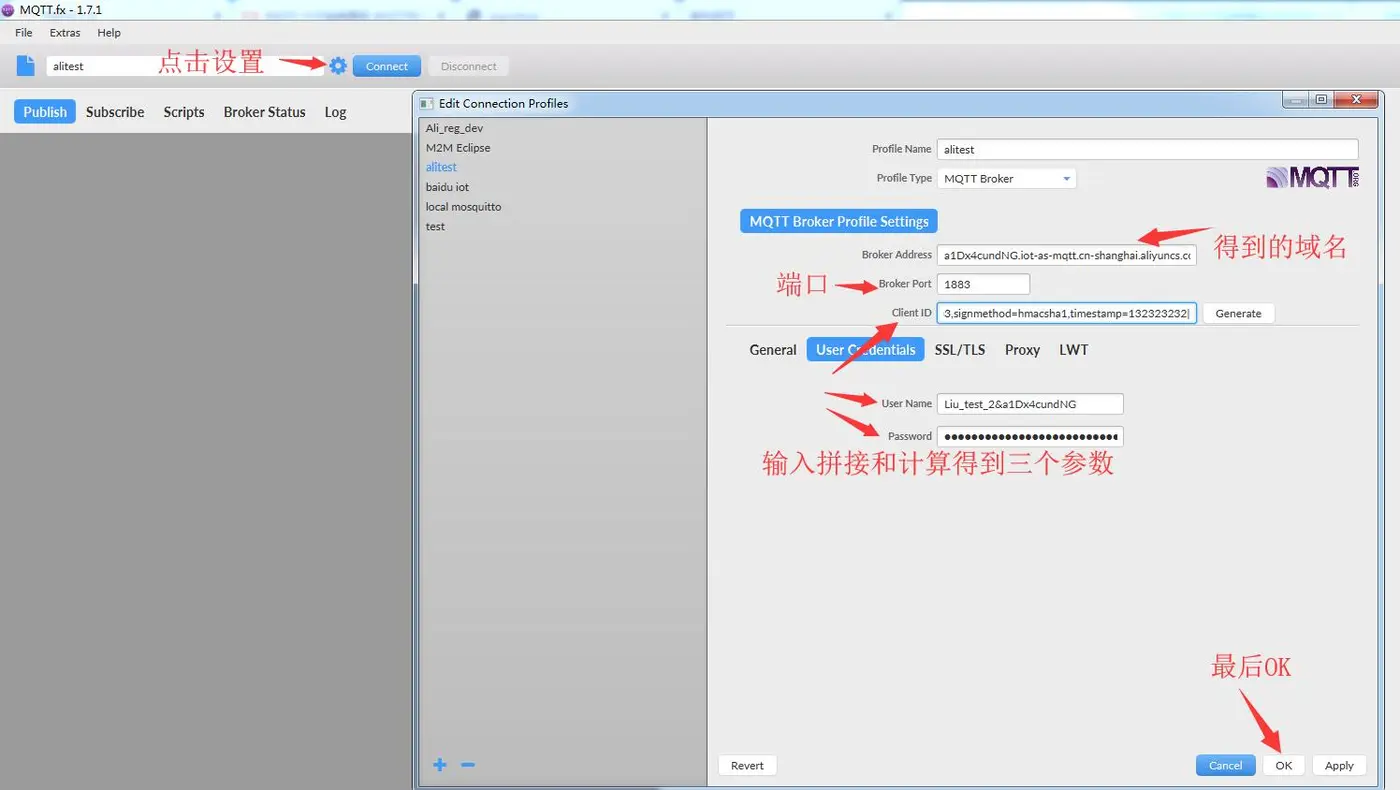Click the new profile file icon
The height and width of the screenshot is (790, 1400).
[x=25, y=66]
